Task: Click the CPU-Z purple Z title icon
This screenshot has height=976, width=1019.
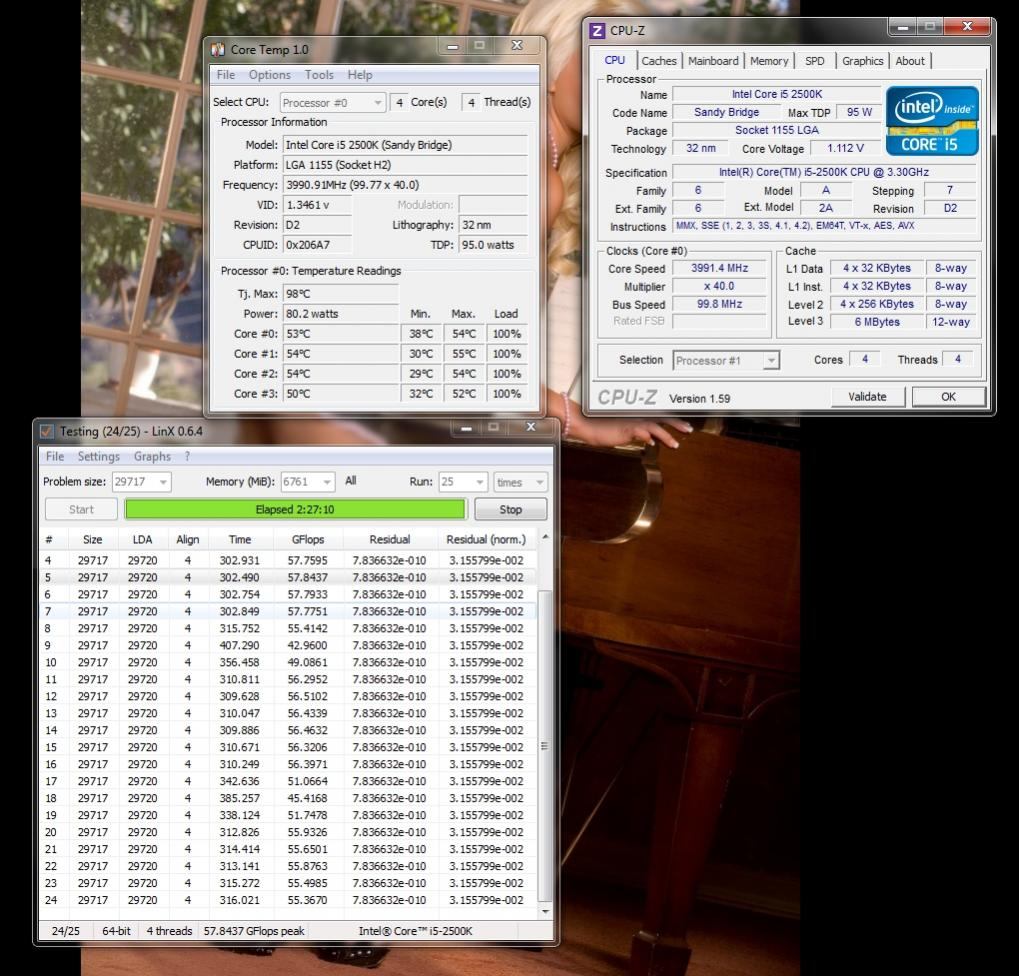Action: (597, 31)
